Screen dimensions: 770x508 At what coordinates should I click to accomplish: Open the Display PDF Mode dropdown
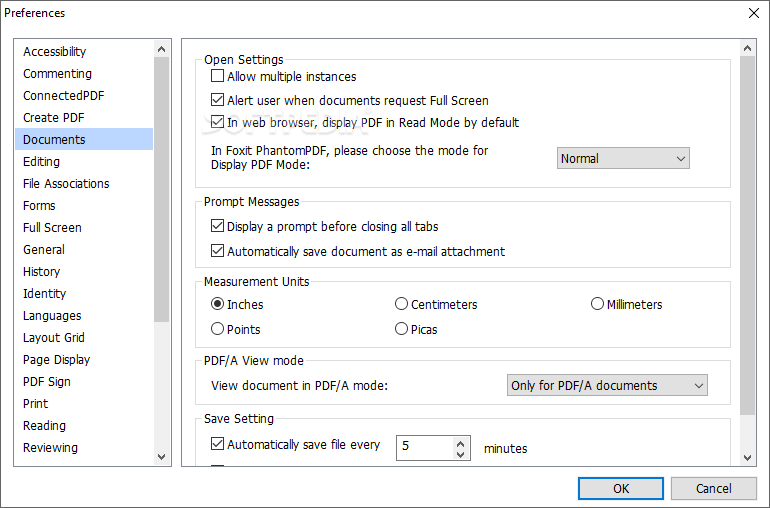click(x=623, y=158)
